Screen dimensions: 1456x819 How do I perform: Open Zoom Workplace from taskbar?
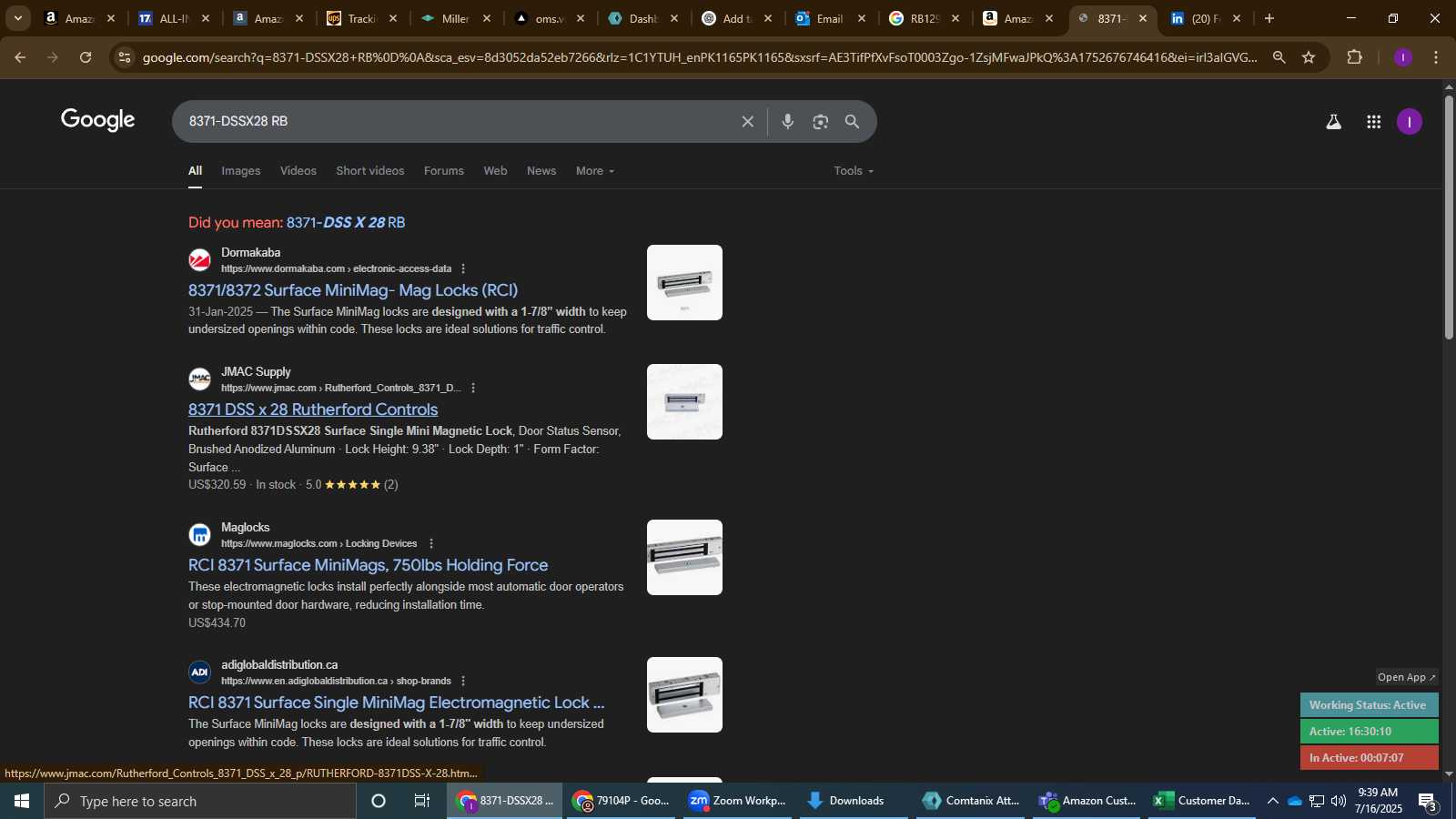pyautogui.click(x=737, y=801)
